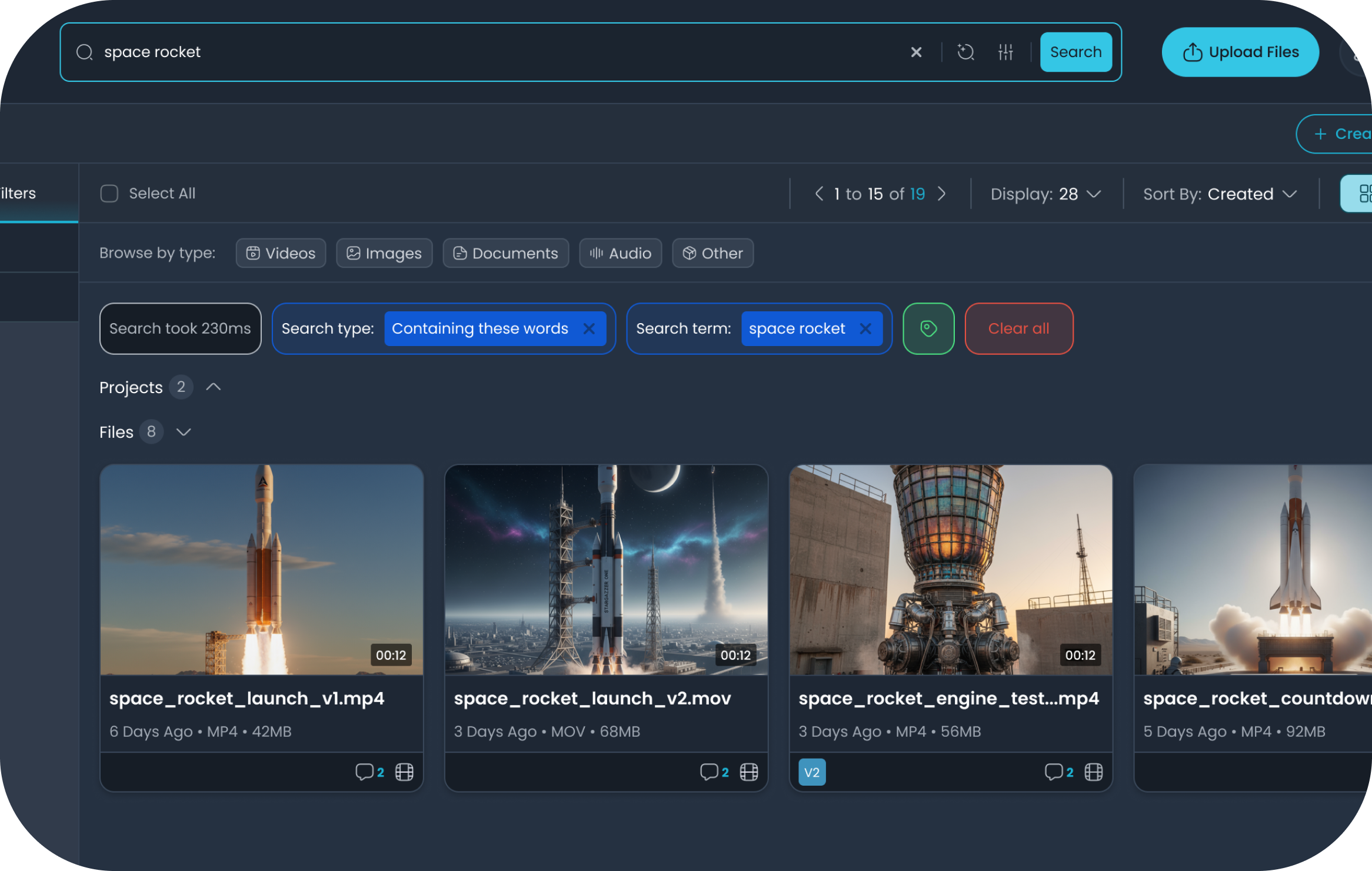Go to next results page
The image size is (1372, 871).
coord(942,194)
